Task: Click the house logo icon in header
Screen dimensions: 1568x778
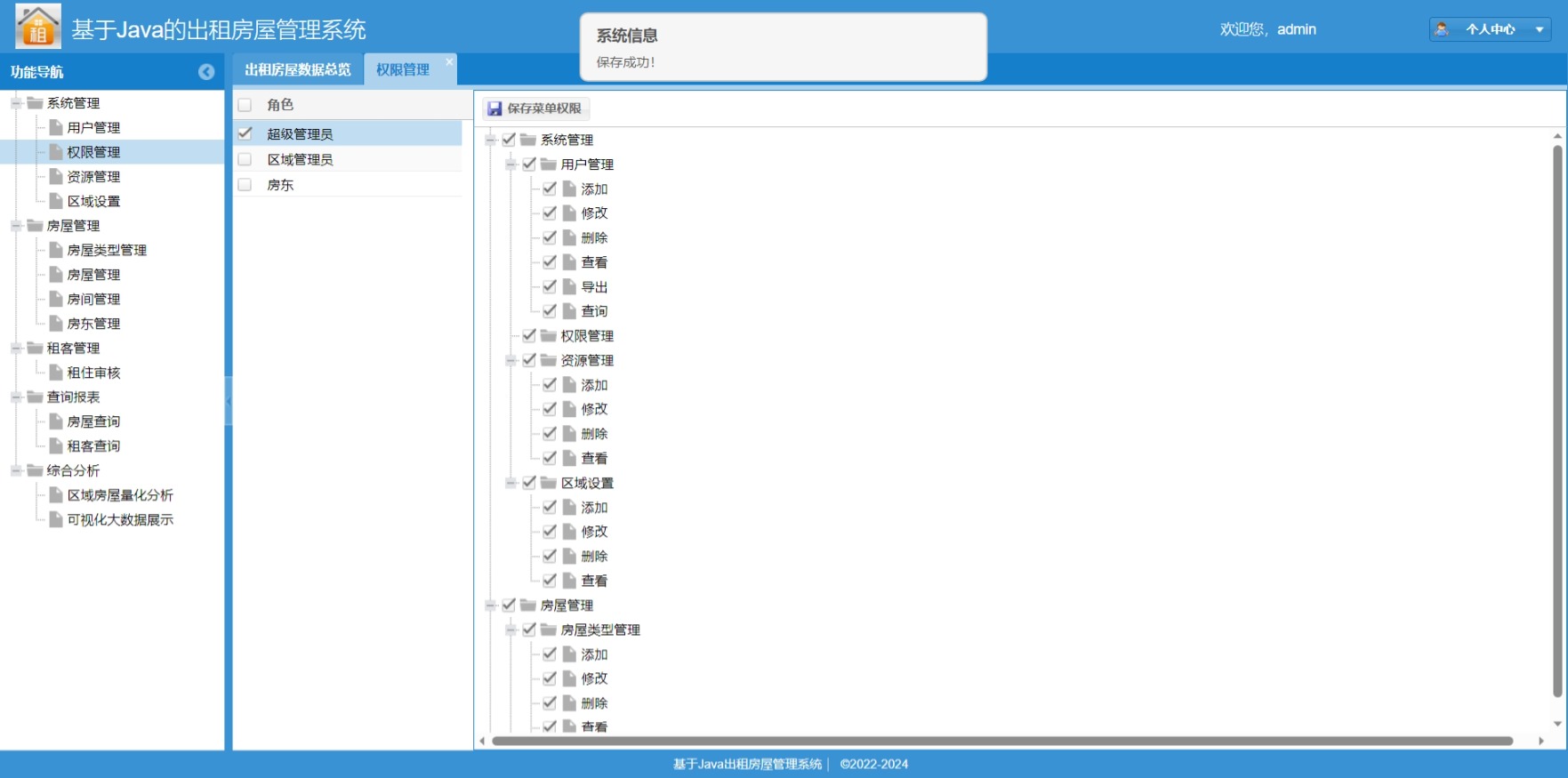Action: (x=38, y=26)
